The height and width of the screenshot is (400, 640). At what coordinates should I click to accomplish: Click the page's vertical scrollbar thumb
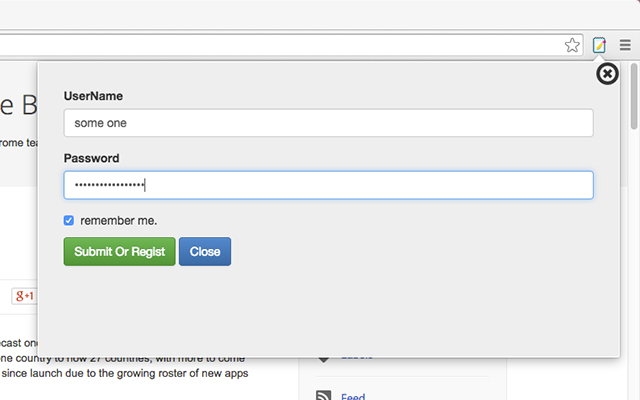coord(633,96)
